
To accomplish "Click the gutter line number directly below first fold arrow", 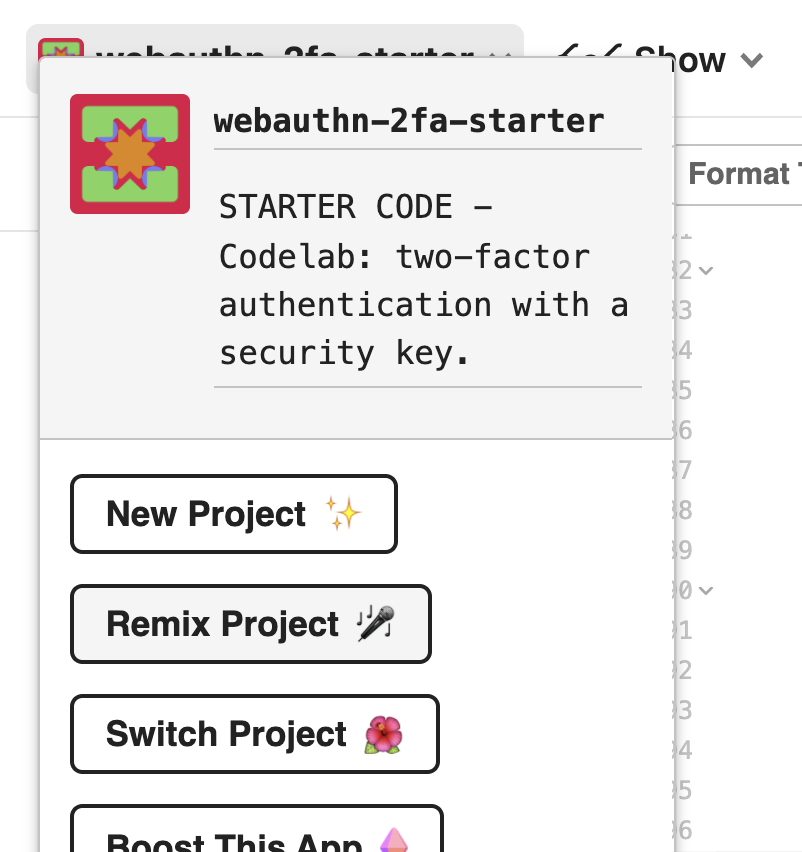I will 684,310.
